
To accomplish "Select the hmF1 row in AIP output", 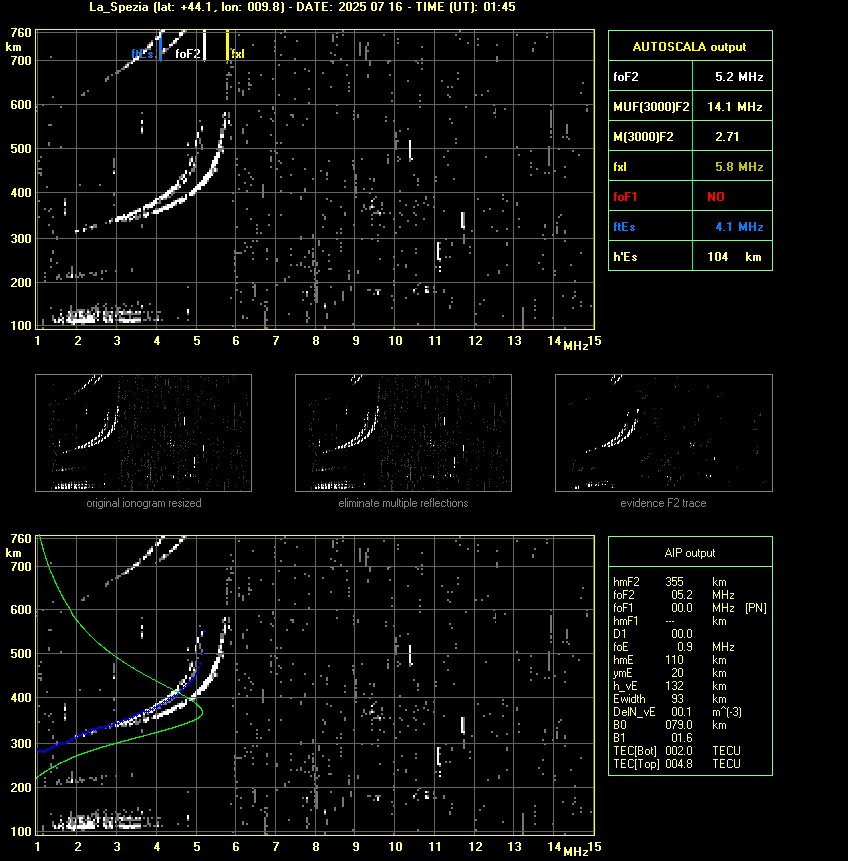I will click(670, 621).
